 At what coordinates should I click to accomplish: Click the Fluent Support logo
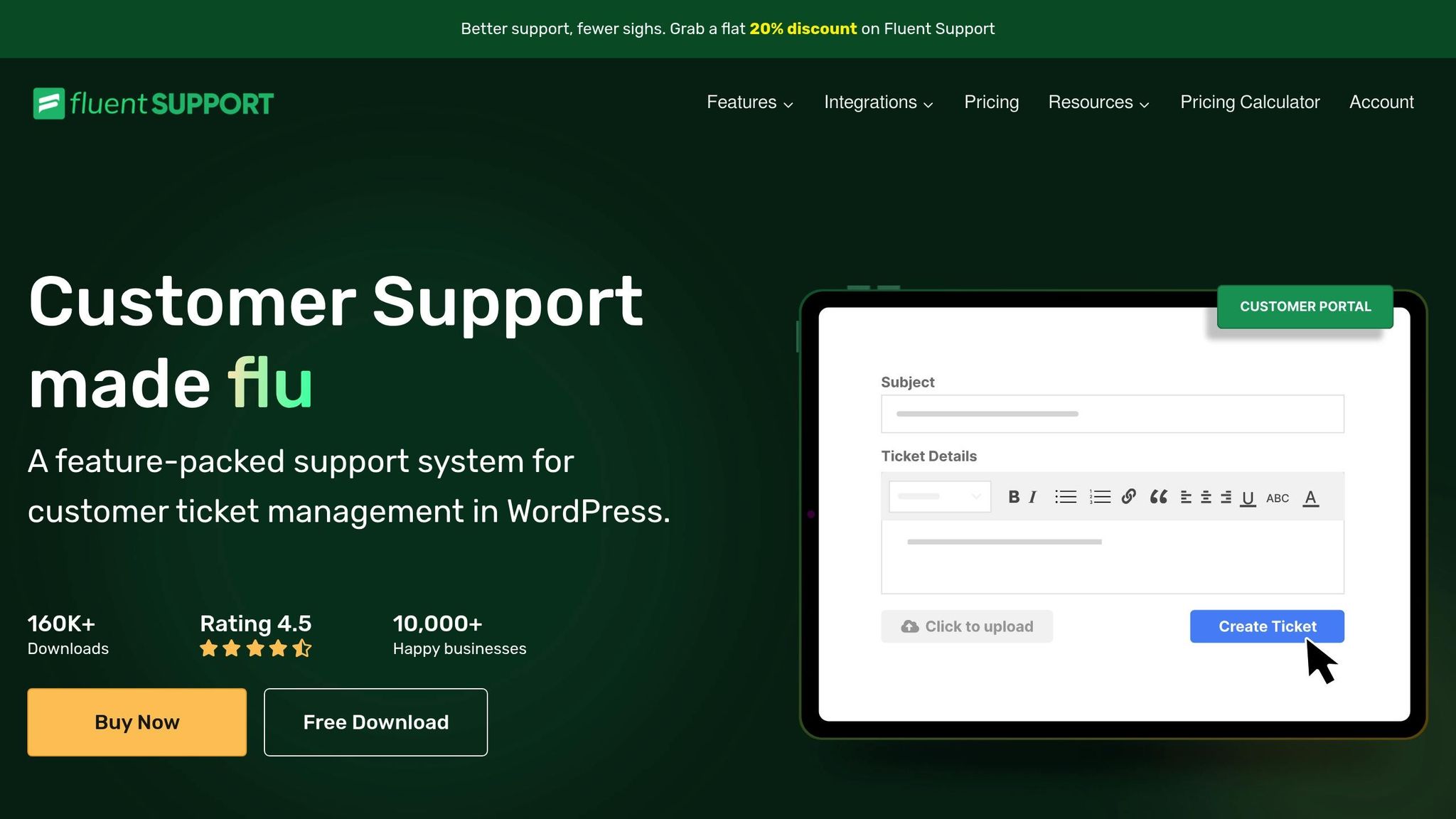(152, 102)
